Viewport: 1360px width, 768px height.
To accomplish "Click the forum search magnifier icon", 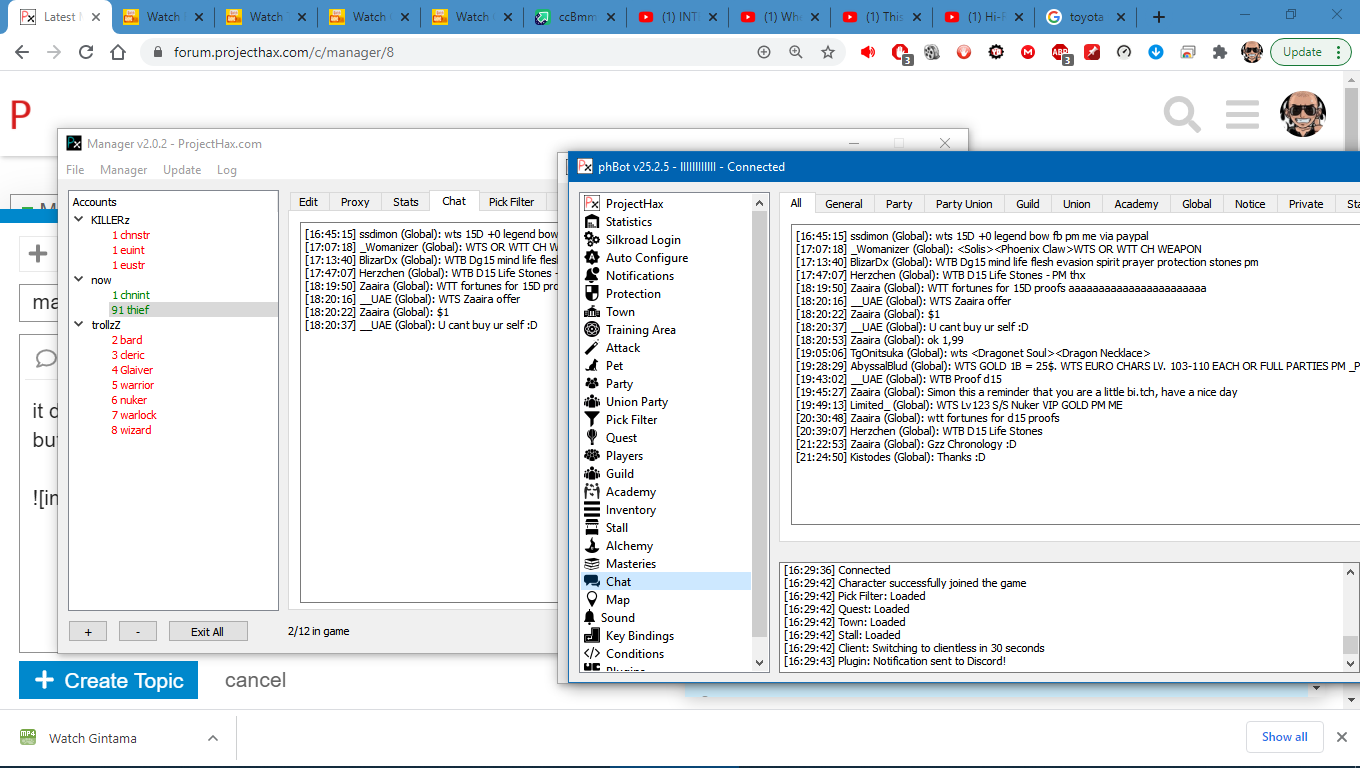I will 1182,115.
